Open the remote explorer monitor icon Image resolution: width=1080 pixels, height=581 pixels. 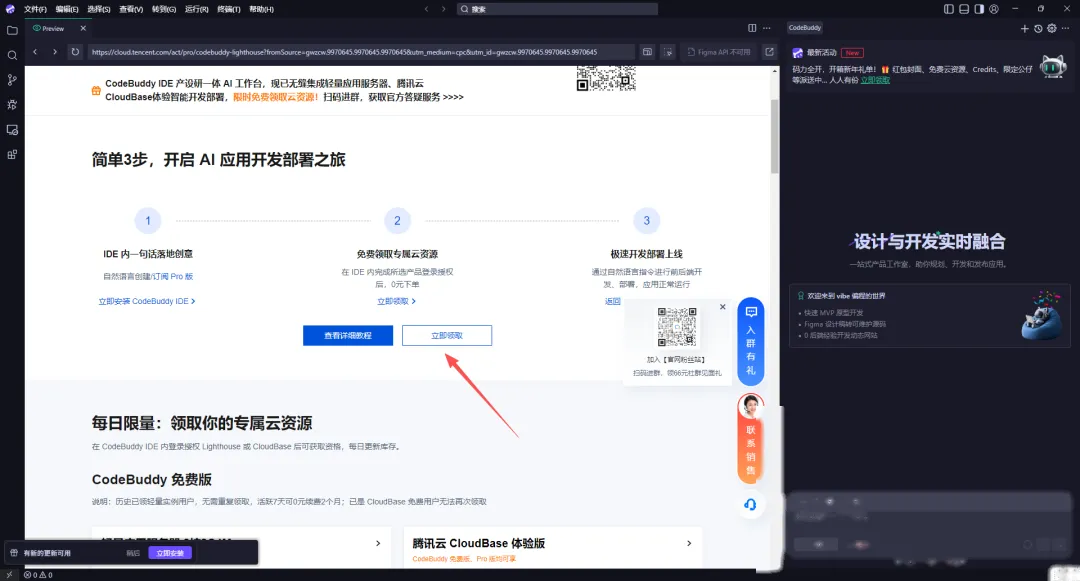12,129
